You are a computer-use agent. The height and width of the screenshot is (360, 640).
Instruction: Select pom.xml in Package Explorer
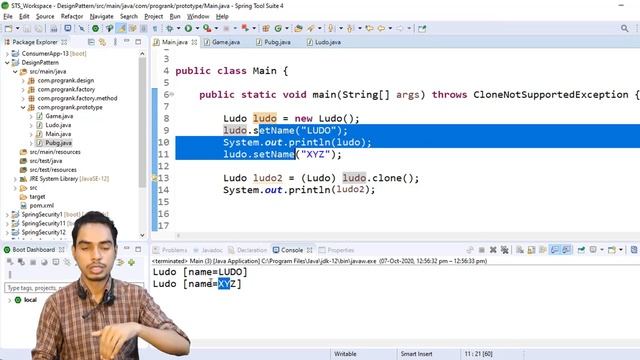(x=41, y=205)
